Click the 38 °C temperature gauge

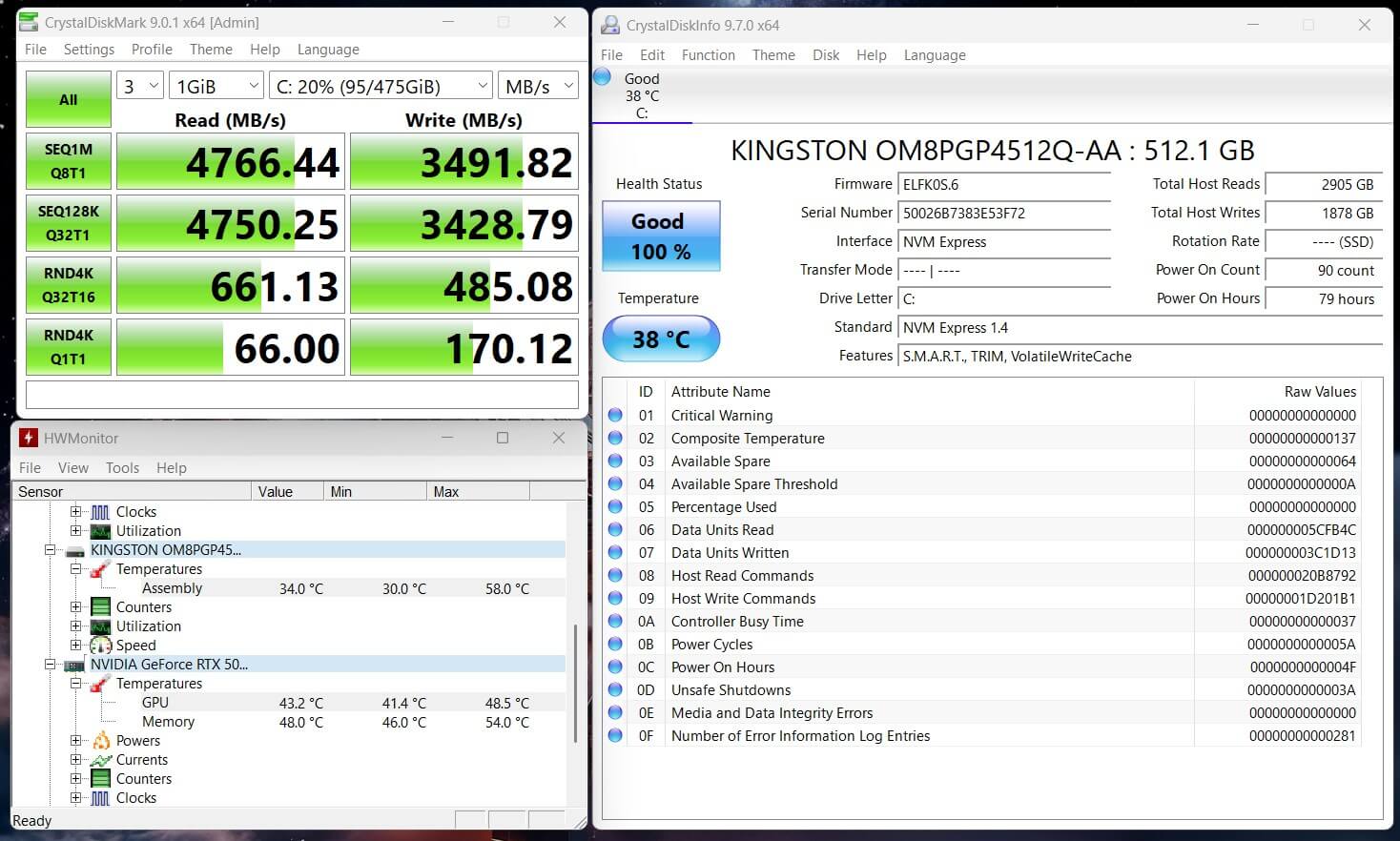tap(661, 338)
